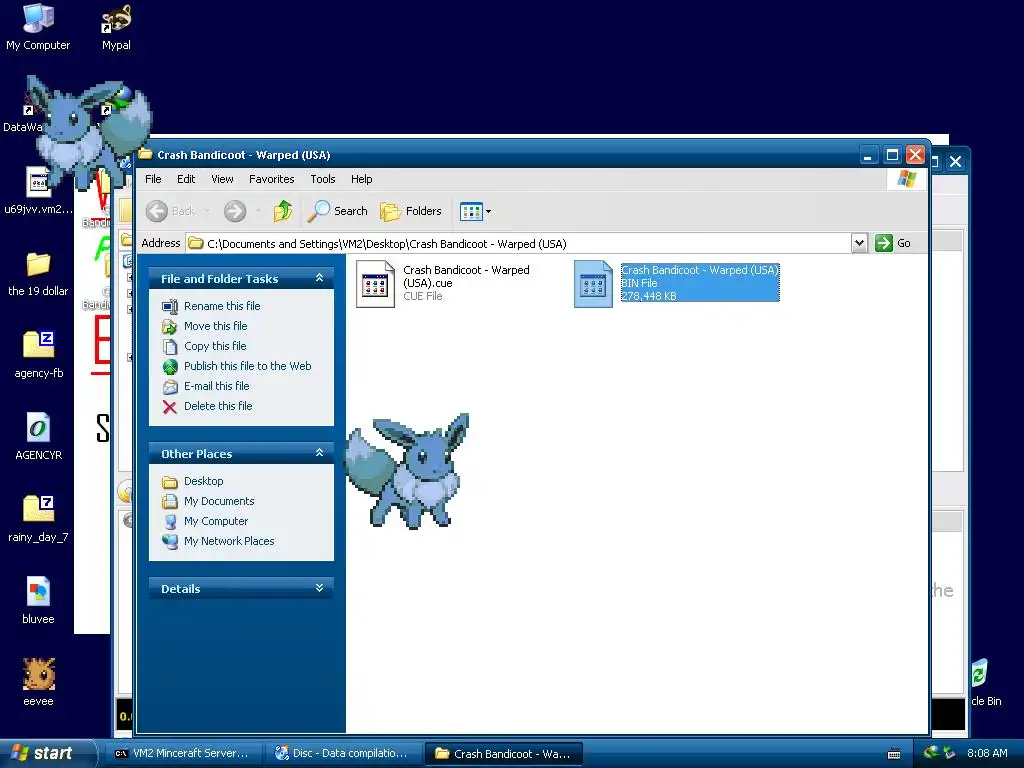Click the walking Eevee sprite in file pane
The image size is (1024, 768).
pyautogui.click(x=408, y=471)
